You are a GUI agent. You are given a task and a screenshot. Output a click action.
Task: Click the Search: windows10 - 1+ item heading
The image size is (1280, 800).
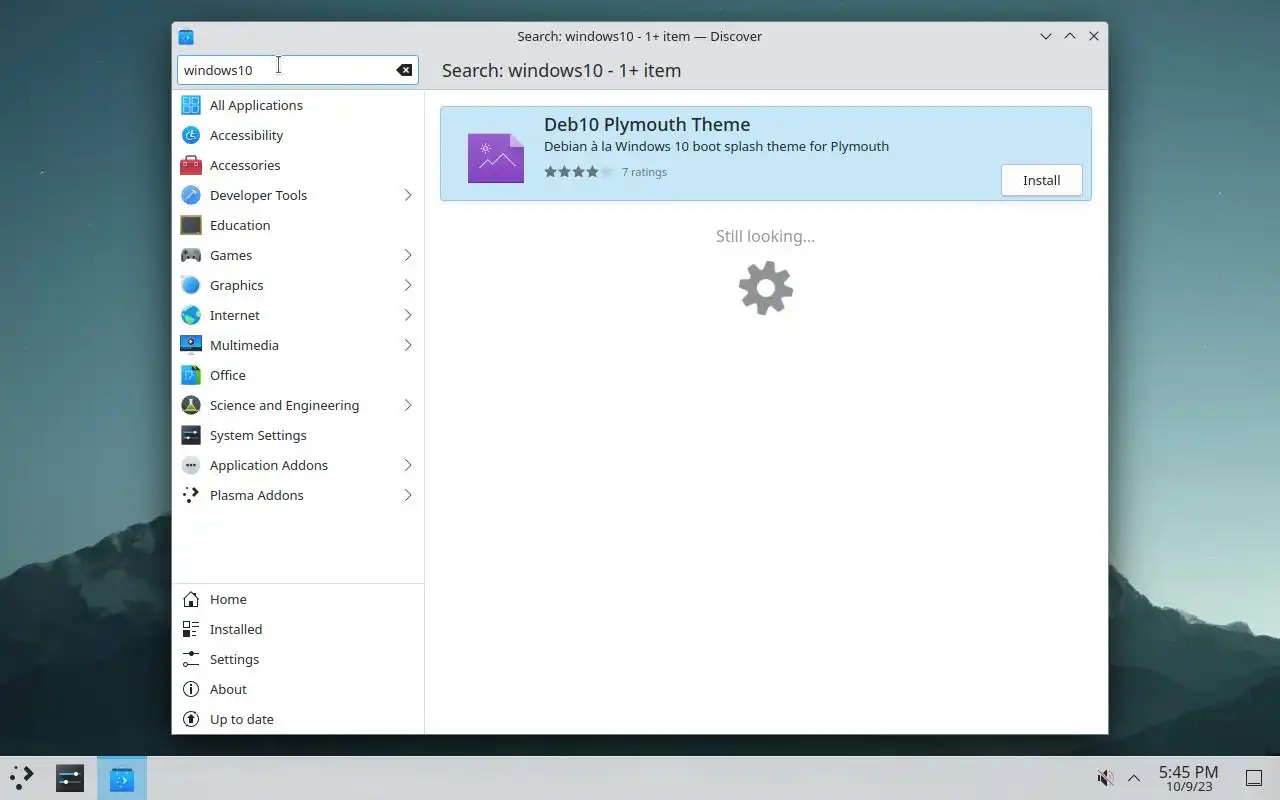point(561,71)
